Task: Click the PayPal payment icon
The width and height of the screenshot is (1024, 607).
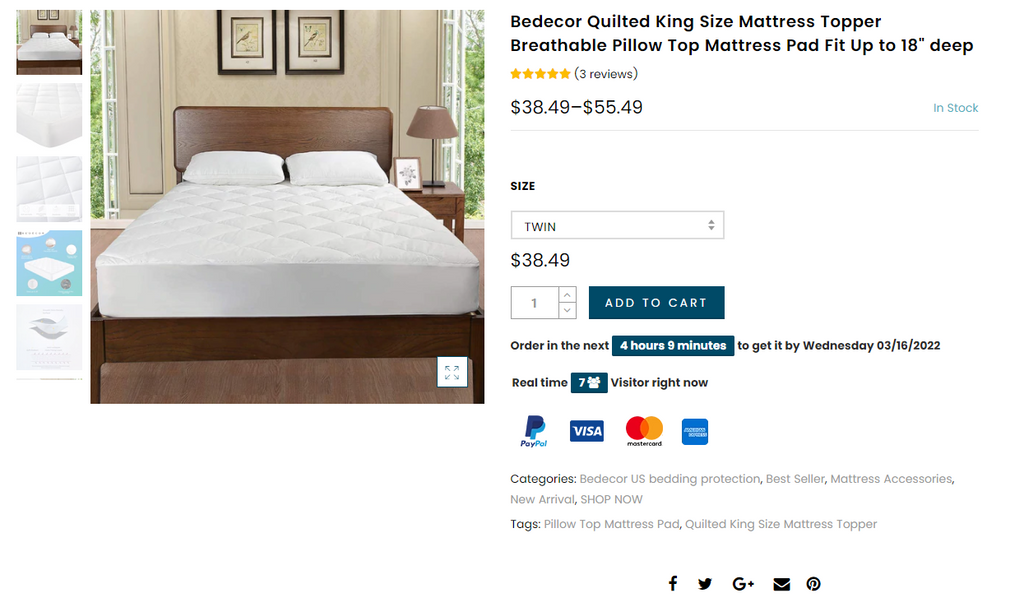Action: click(x=534, y=431)
